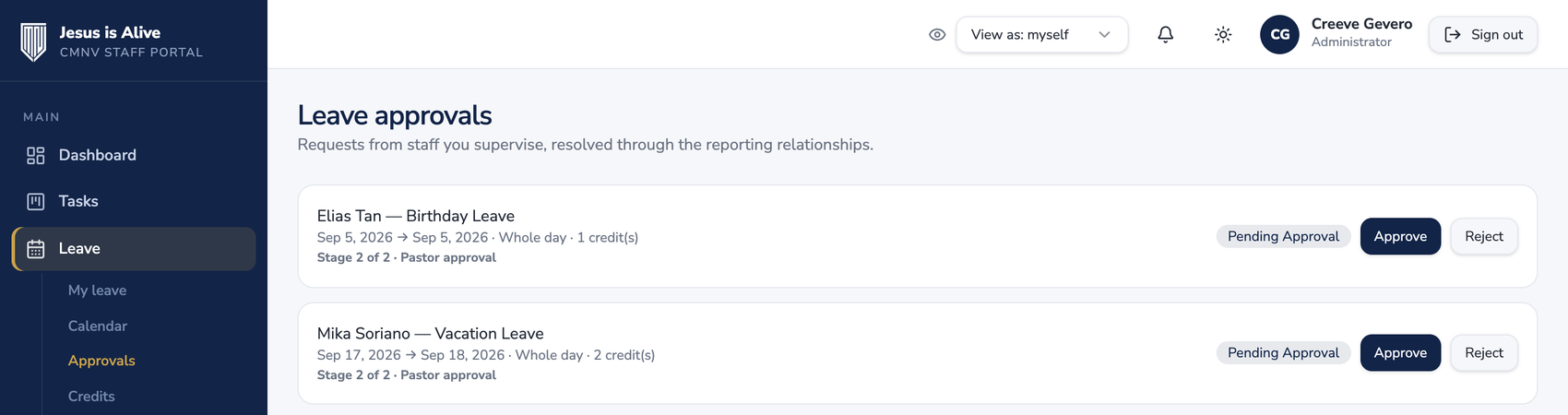Select the Tasks board icon
This screenshot has width=1568, height=415.
pos(36,201)
